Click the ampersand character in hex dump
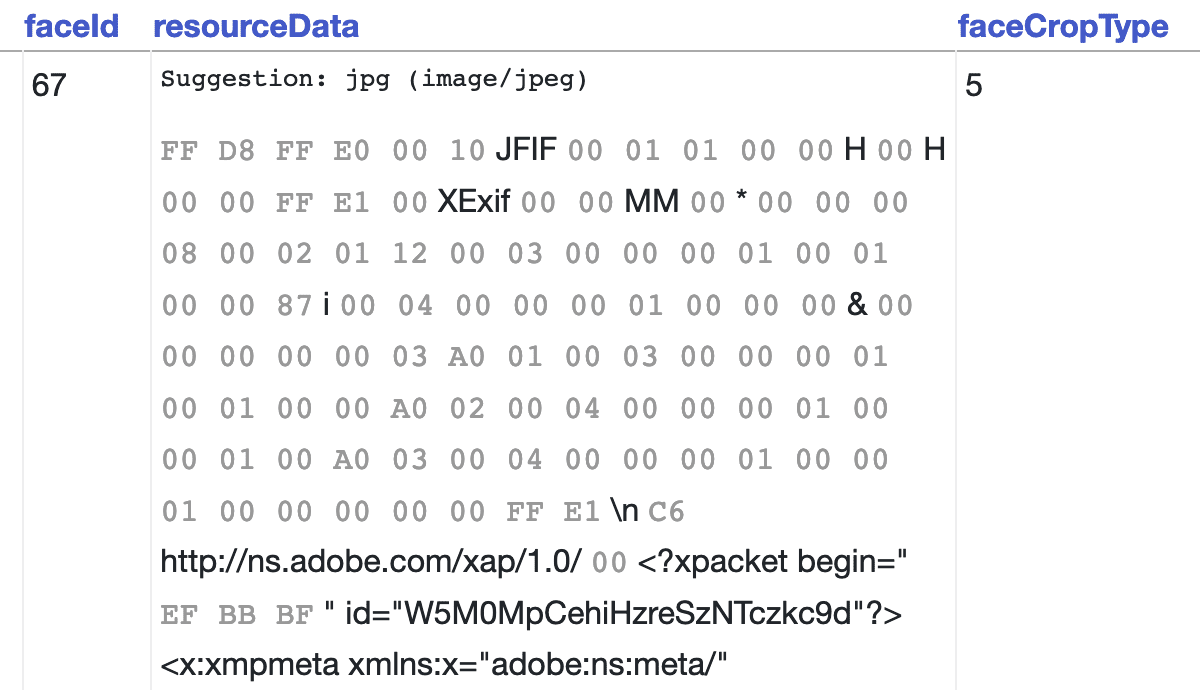Screen dimensions: 1200x690 coord(857,305)
